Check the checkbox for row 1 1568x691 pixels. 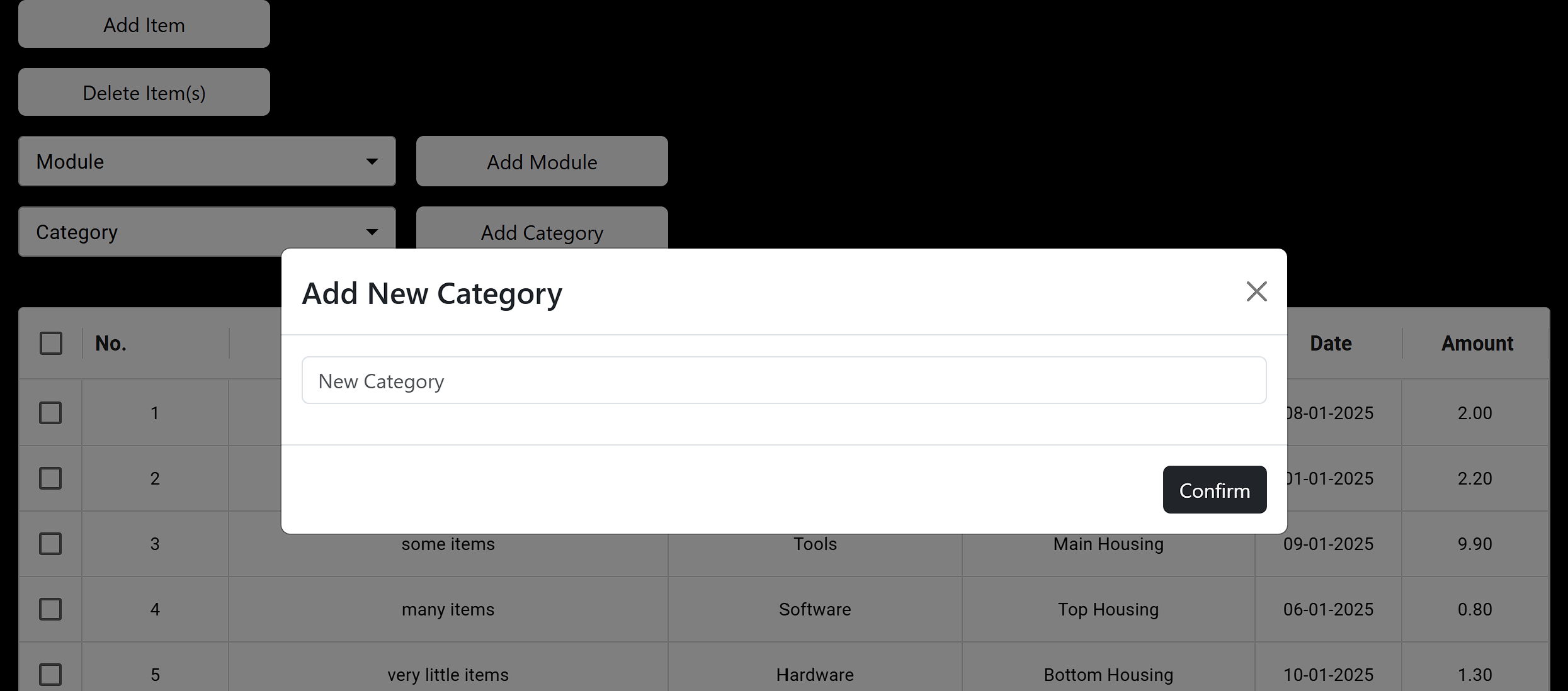[x=50, y=413]
